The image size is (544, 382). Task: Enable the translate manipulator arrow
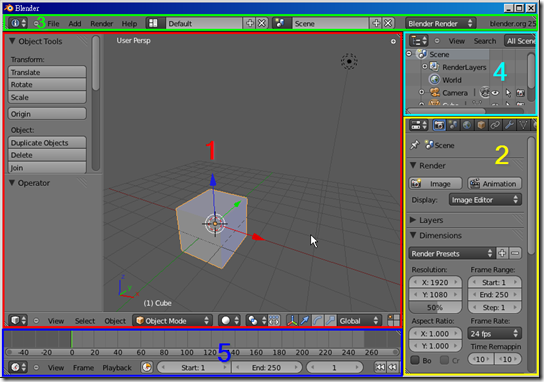click(305, 320)
